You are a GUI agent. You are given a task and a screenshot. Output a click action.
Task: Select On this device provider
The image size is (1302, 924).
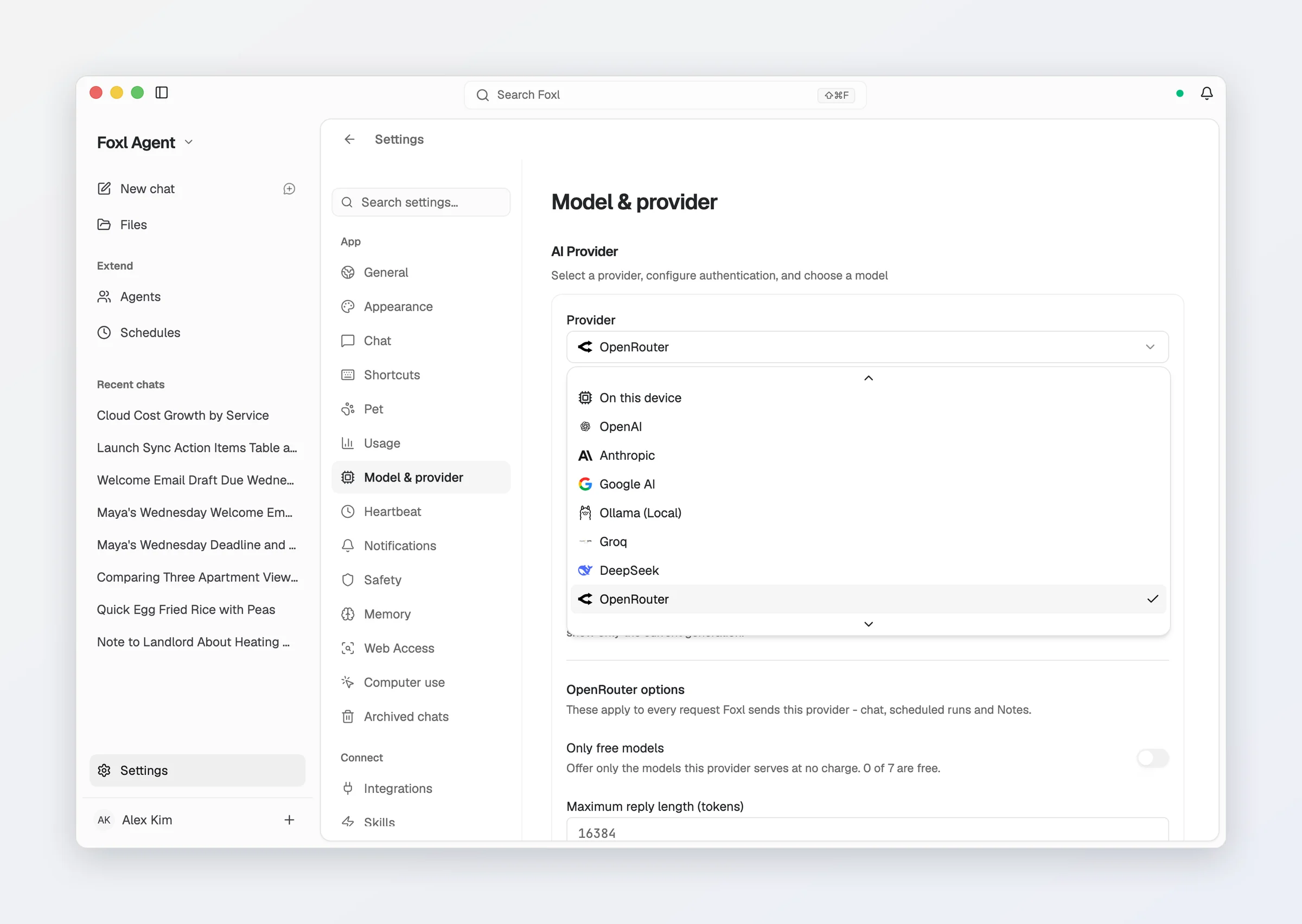[x=868, y=397]
